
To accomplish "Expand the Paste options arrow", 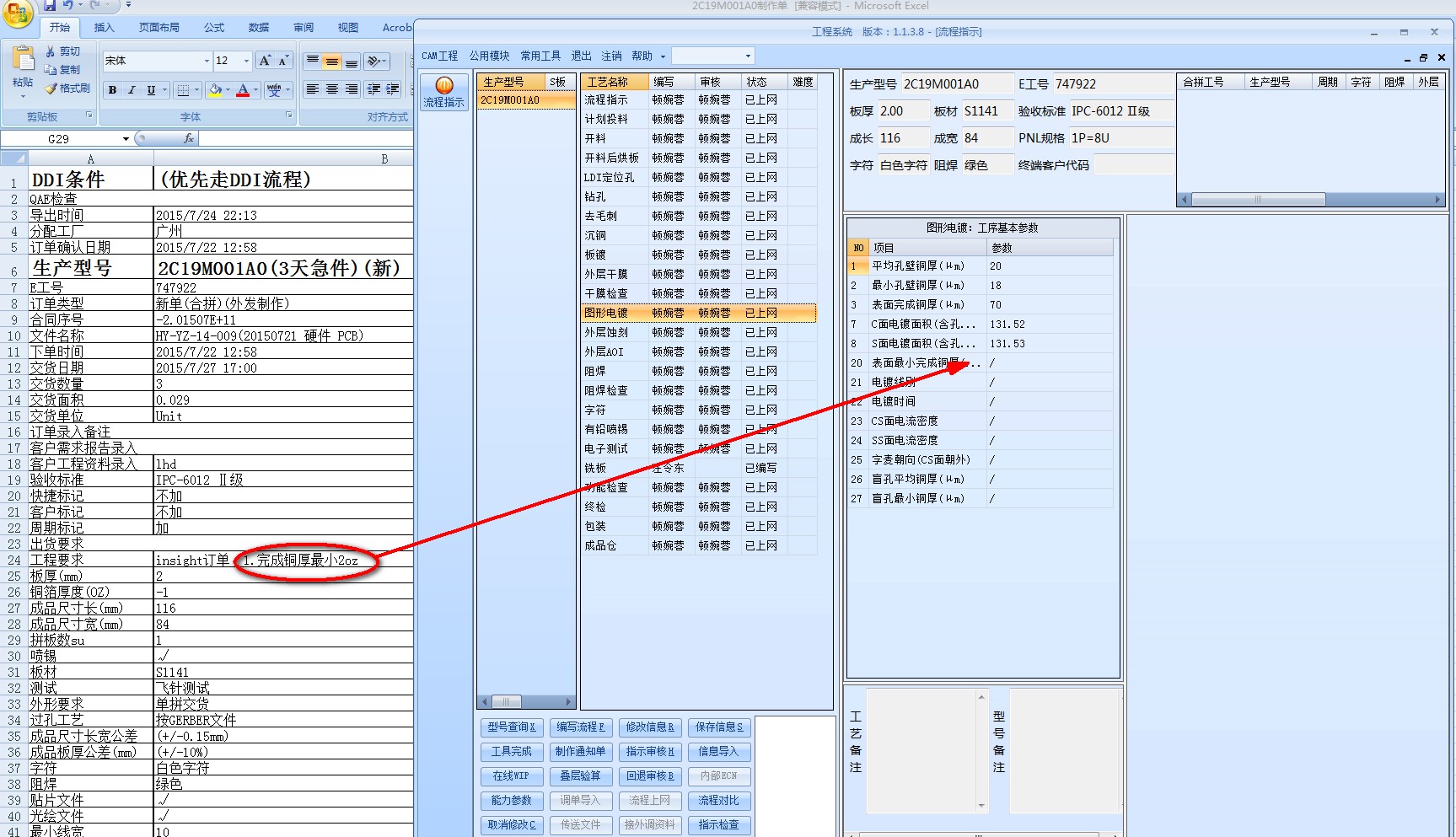I will coord(23,95).
